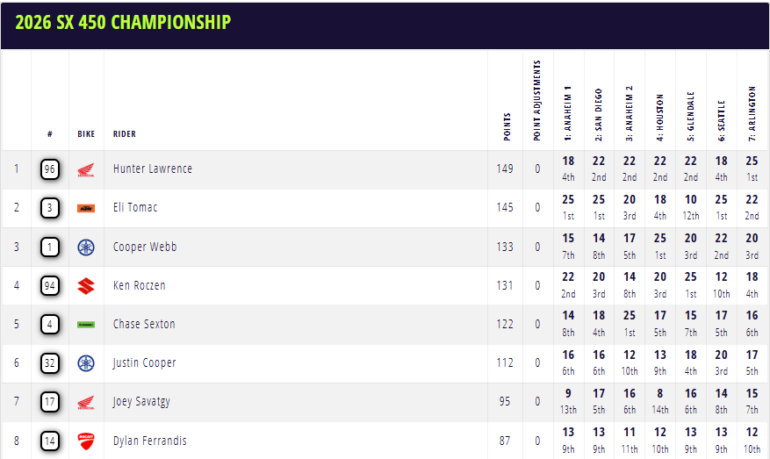This screenshot has width=770, height=459.
Task: Click Hunter Lawrence's Honda bike logo
Action: coord(86,169)
